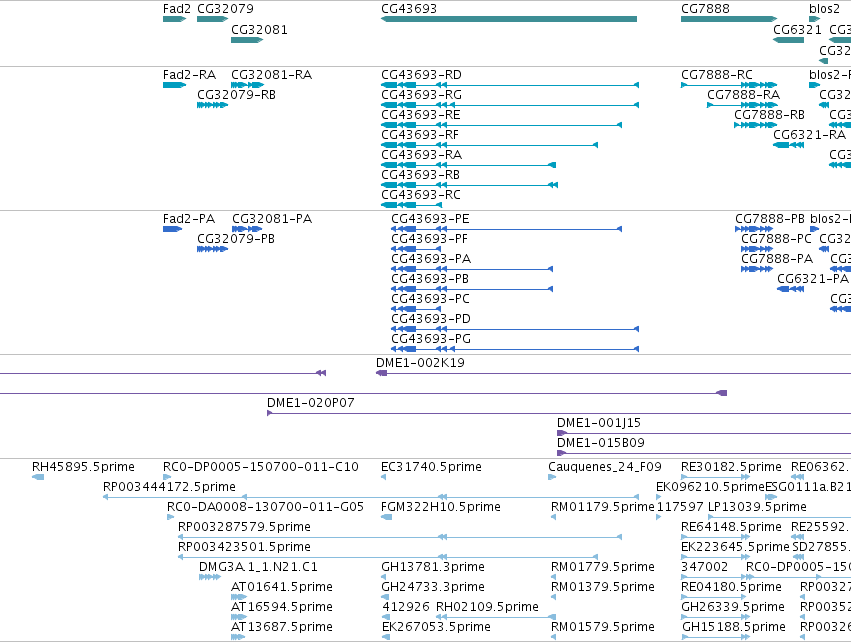Select the CG43693-PF protein label
851x642 pixels.
point(429,239)
